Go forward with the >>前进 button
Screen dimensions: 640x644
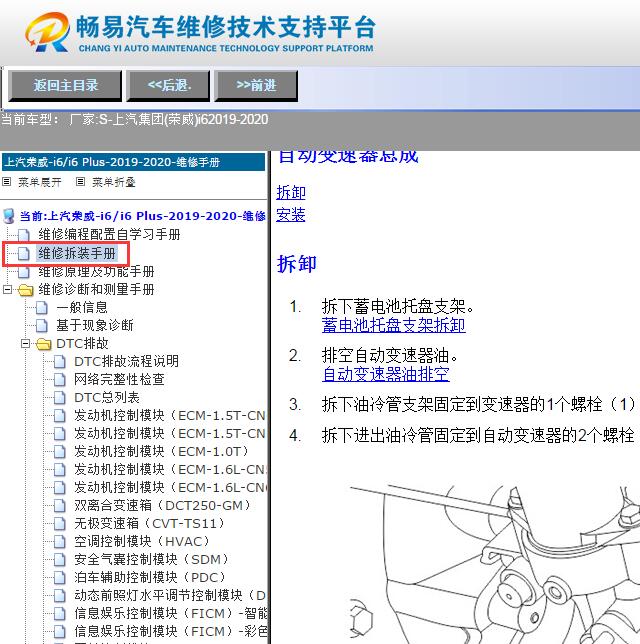[x=256, y=85]
